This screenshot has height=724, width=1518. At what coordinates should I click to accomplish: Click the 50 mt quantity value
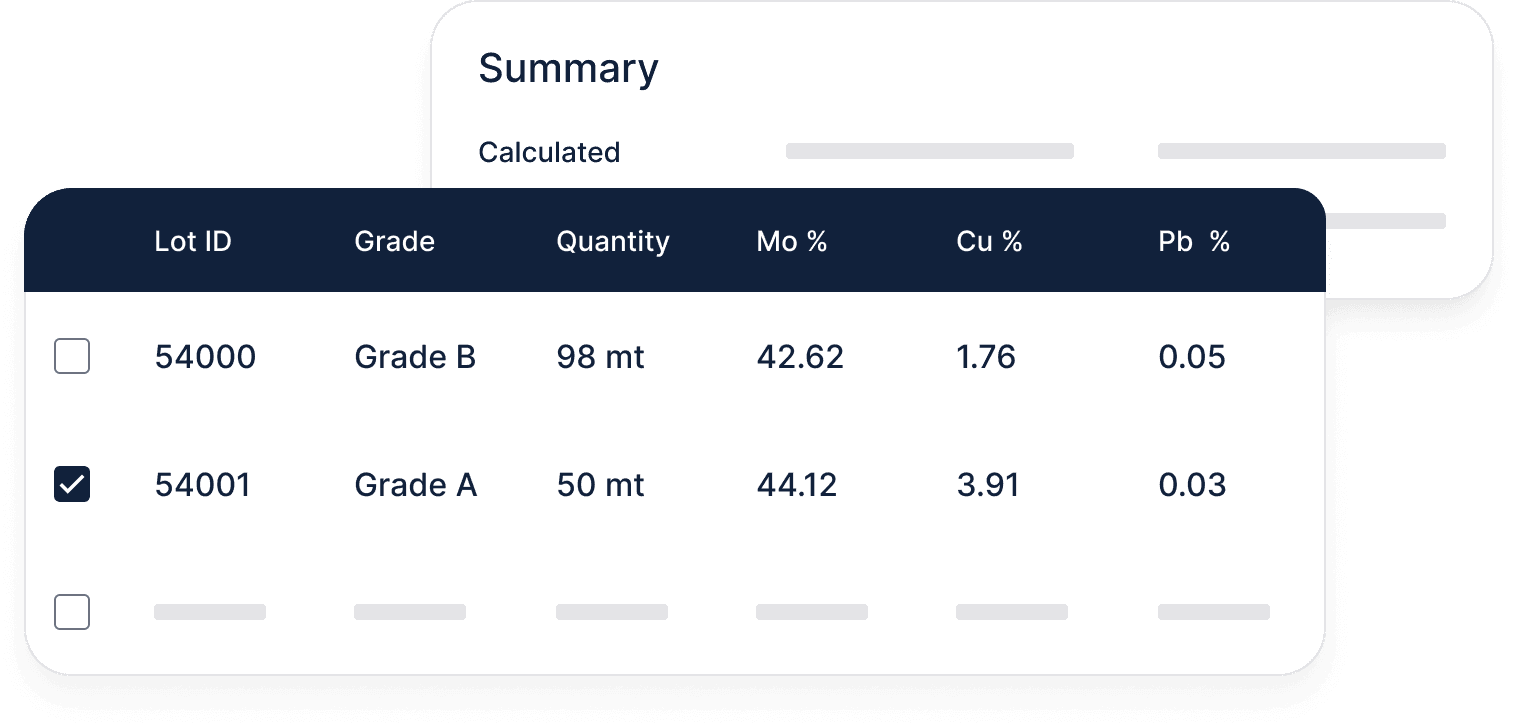(x=600, y=485)
